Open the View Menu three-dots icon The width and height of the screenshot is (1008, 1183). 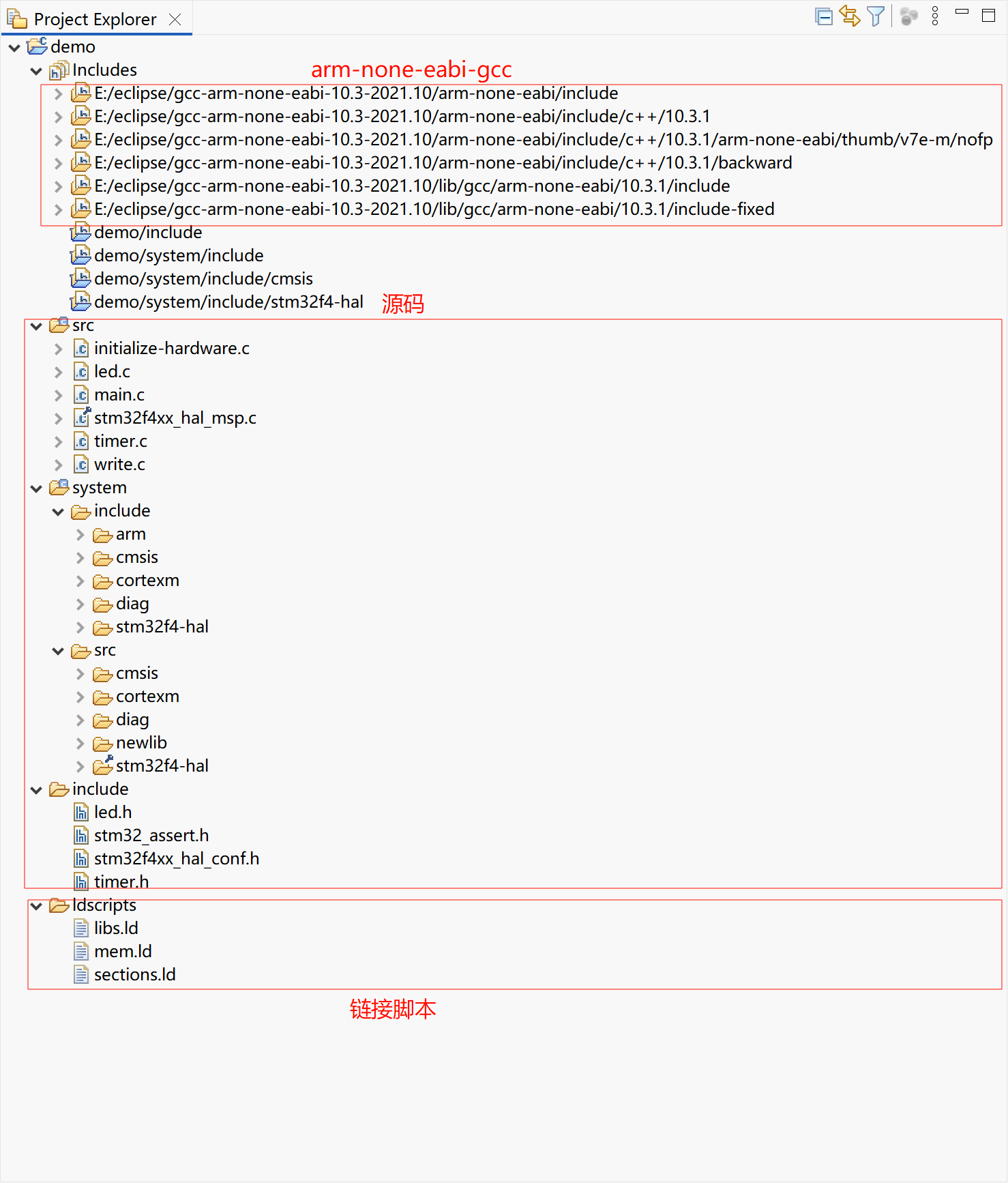pyautogui.click(x=935, y=16)
